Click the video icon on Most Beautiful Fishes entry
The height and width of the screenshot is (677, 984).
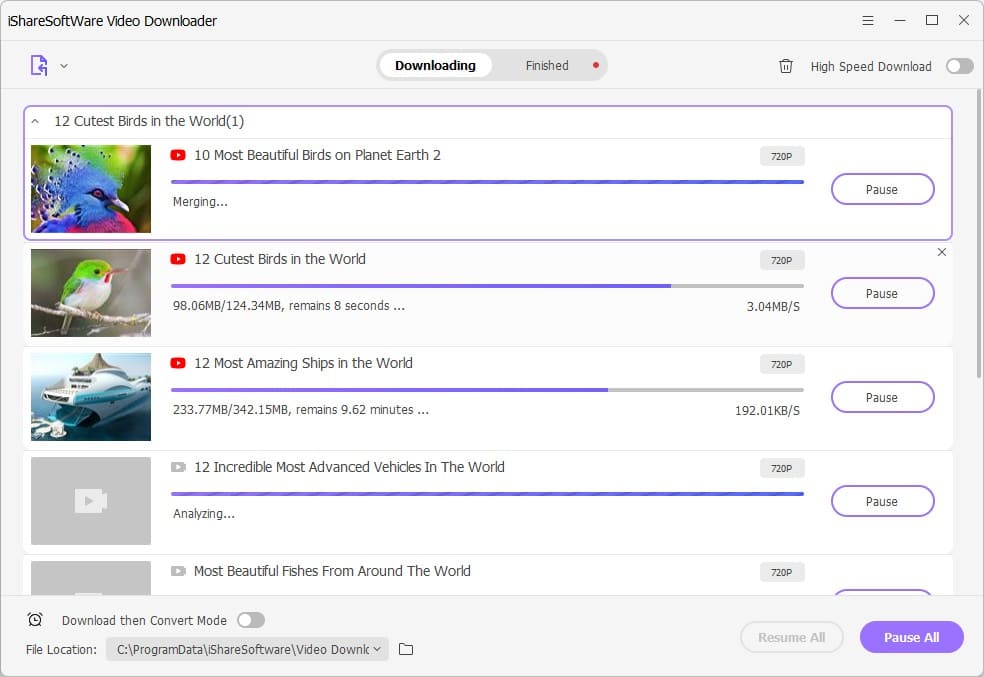pyautogui.click(x=178, y=571)
